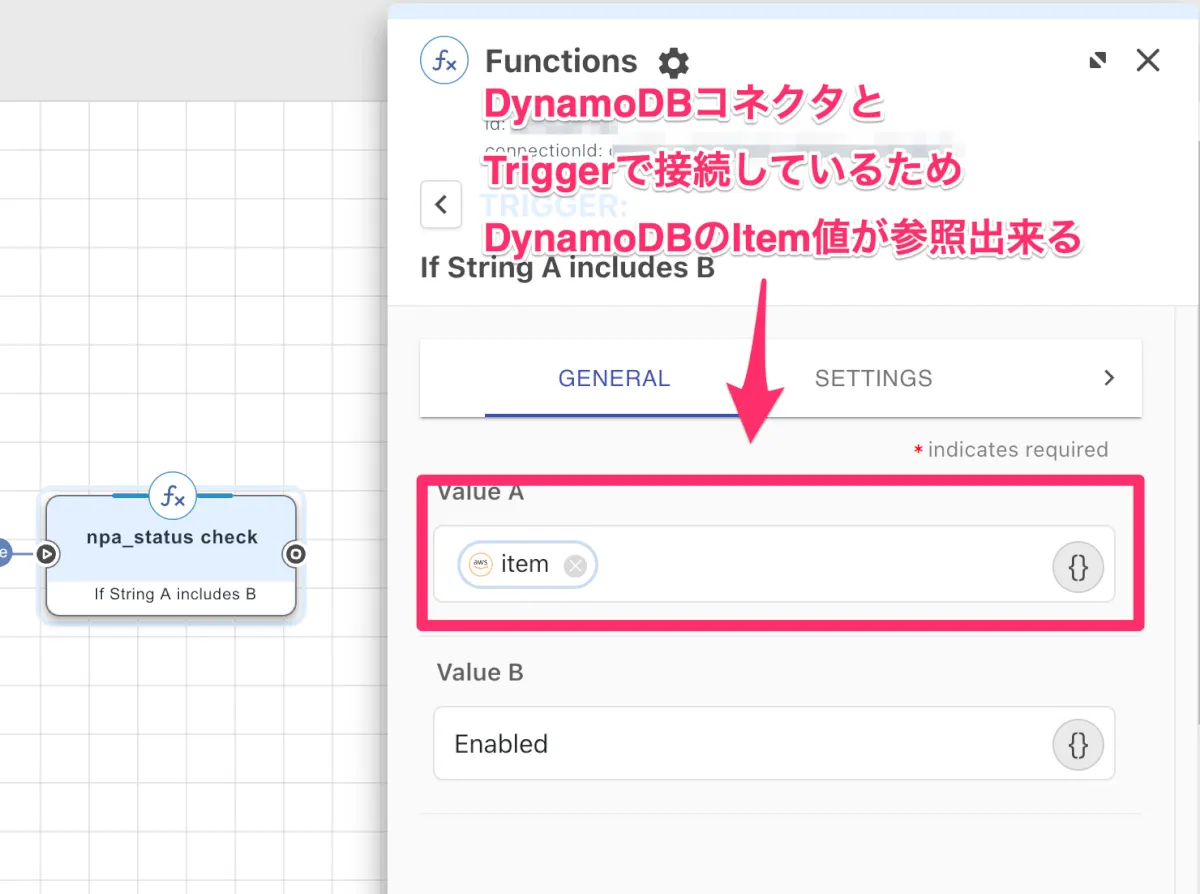The width and height of the screenshot is (1200, 894).
Task: Open Functions settings gear
Action: pos(673,63)
